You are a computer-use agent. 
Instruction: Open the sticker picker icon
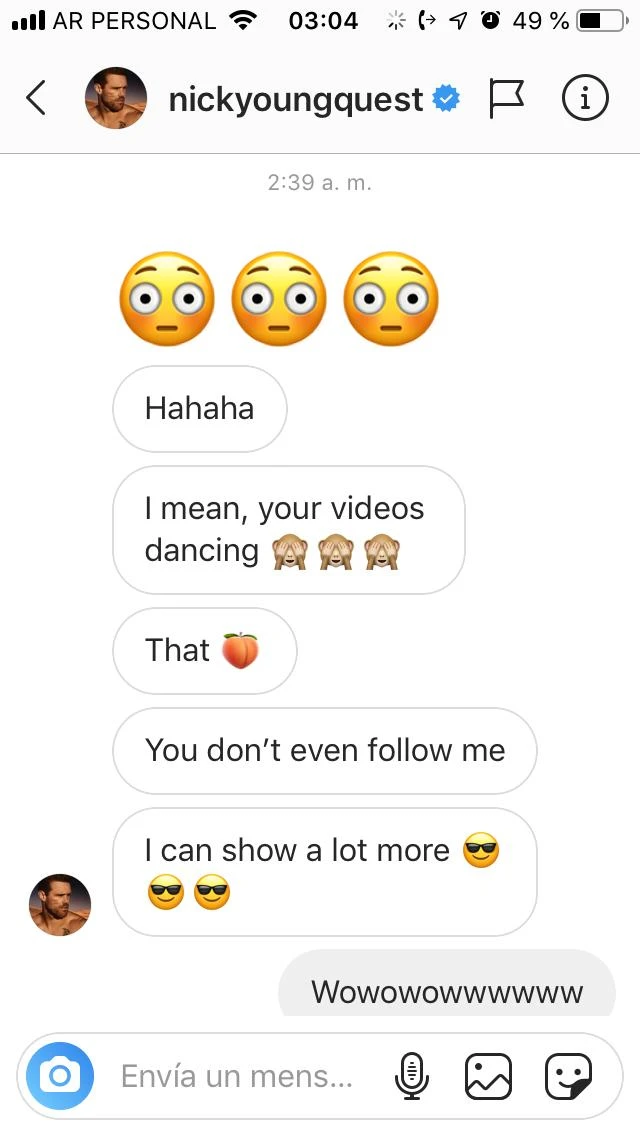pyautogui.click(x=568, y=1076)
